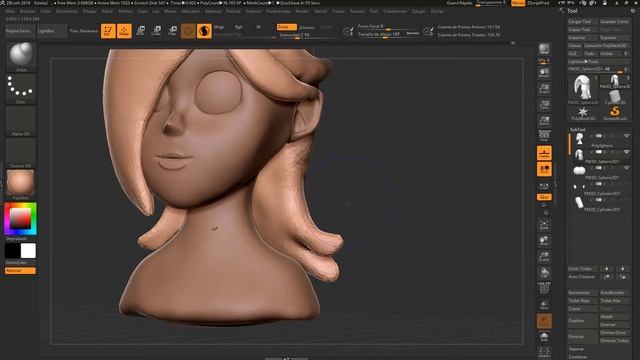Open the Texture Off selector
640x360 pixels.
21,153
